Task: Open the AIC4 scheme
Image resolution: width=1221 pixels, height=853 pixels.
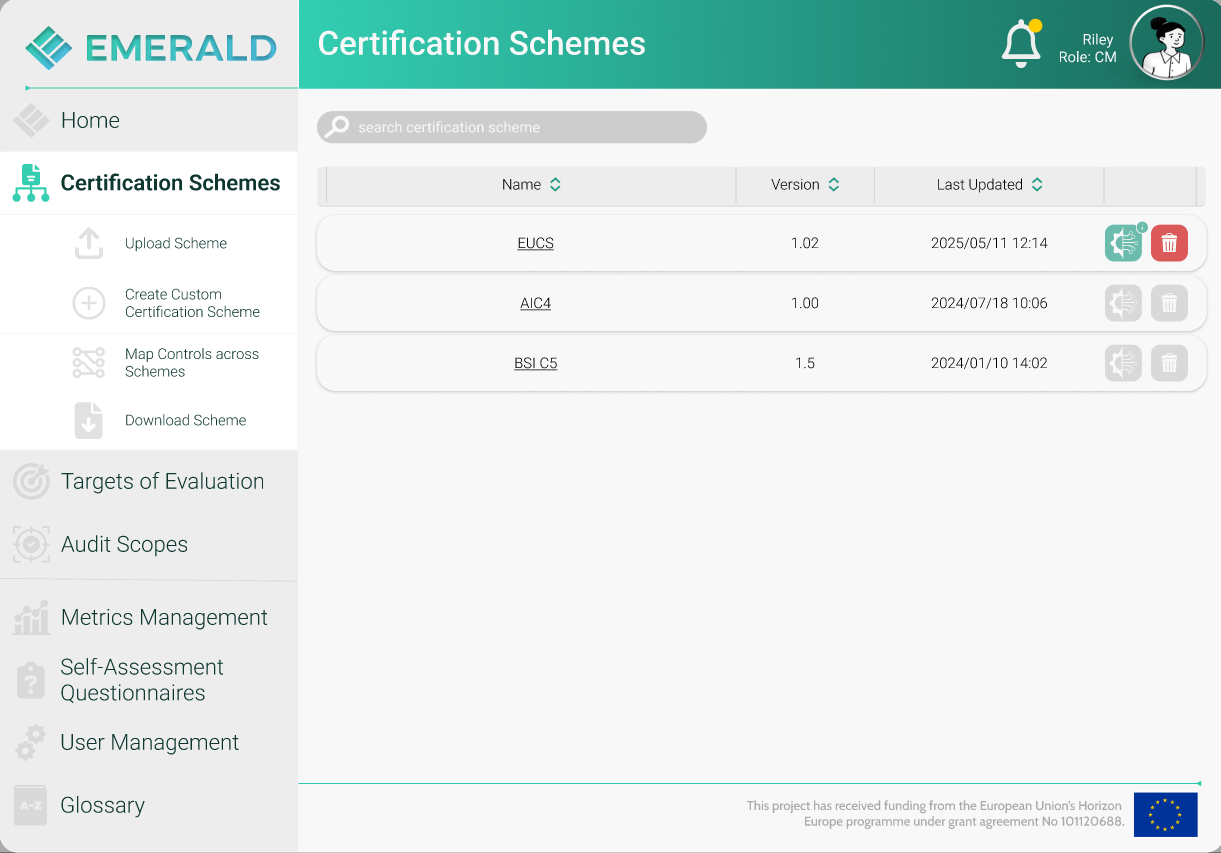Action: [535, 303]
